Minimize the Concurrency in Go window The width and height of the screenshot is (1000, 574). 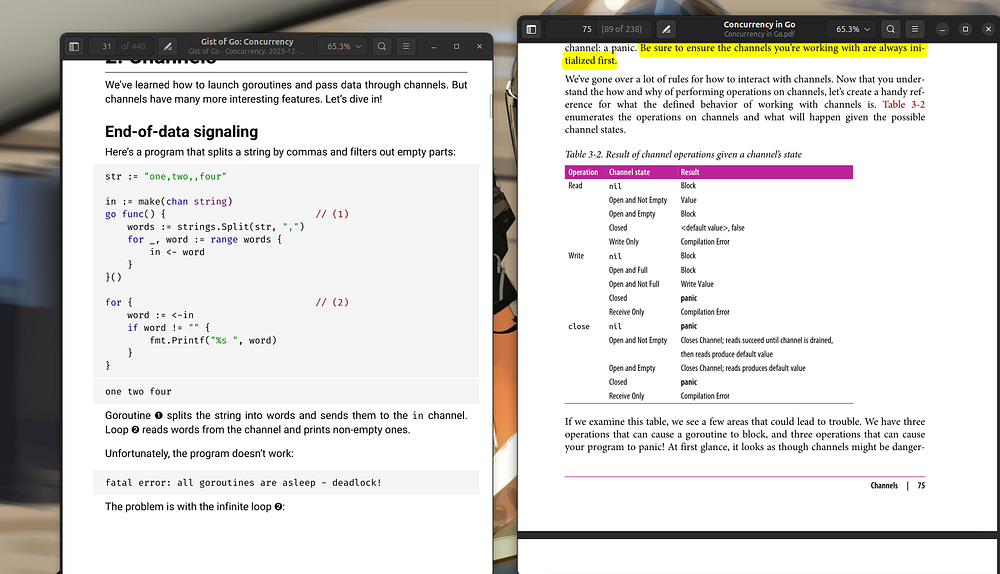[943, 29]
